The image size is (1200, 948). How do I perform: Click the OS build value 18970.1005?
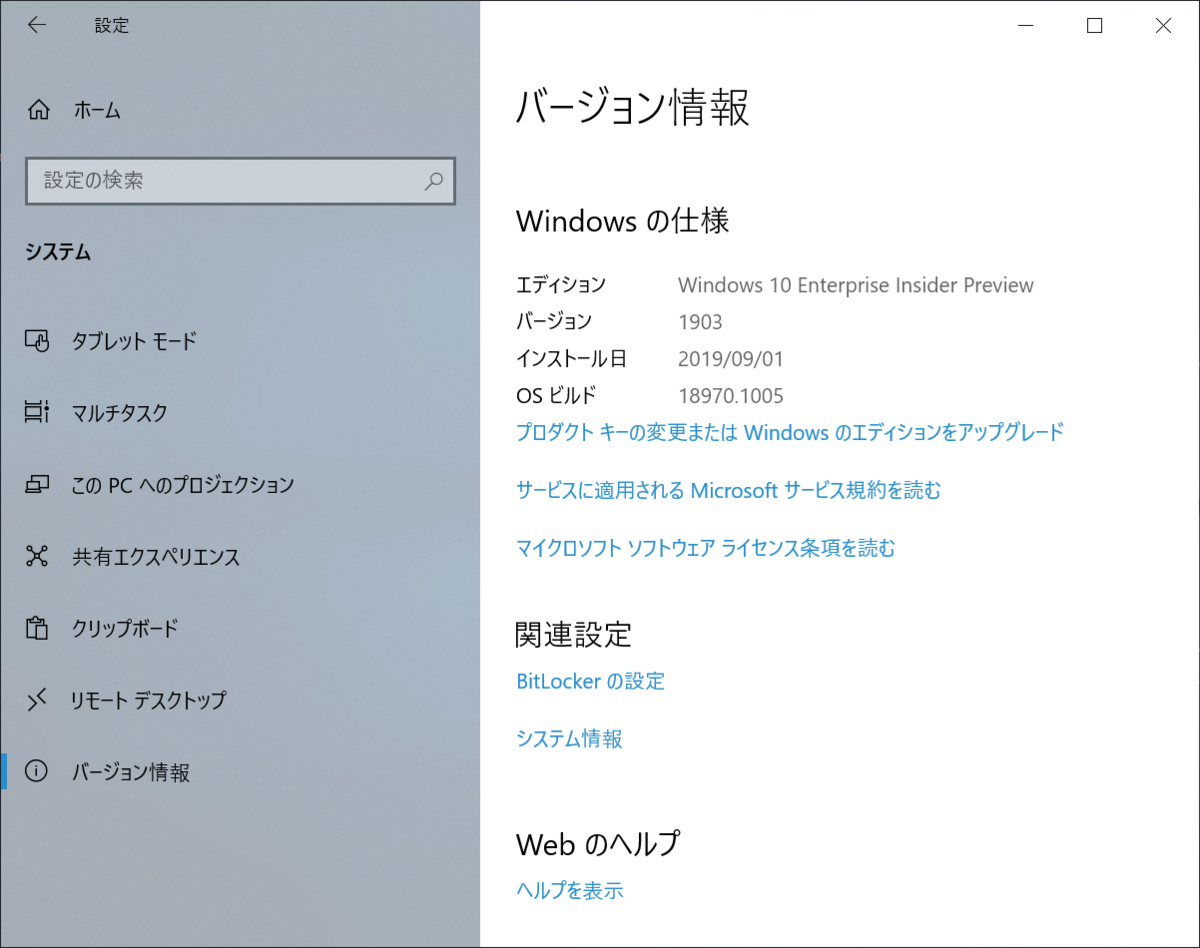tap(731, 395)
